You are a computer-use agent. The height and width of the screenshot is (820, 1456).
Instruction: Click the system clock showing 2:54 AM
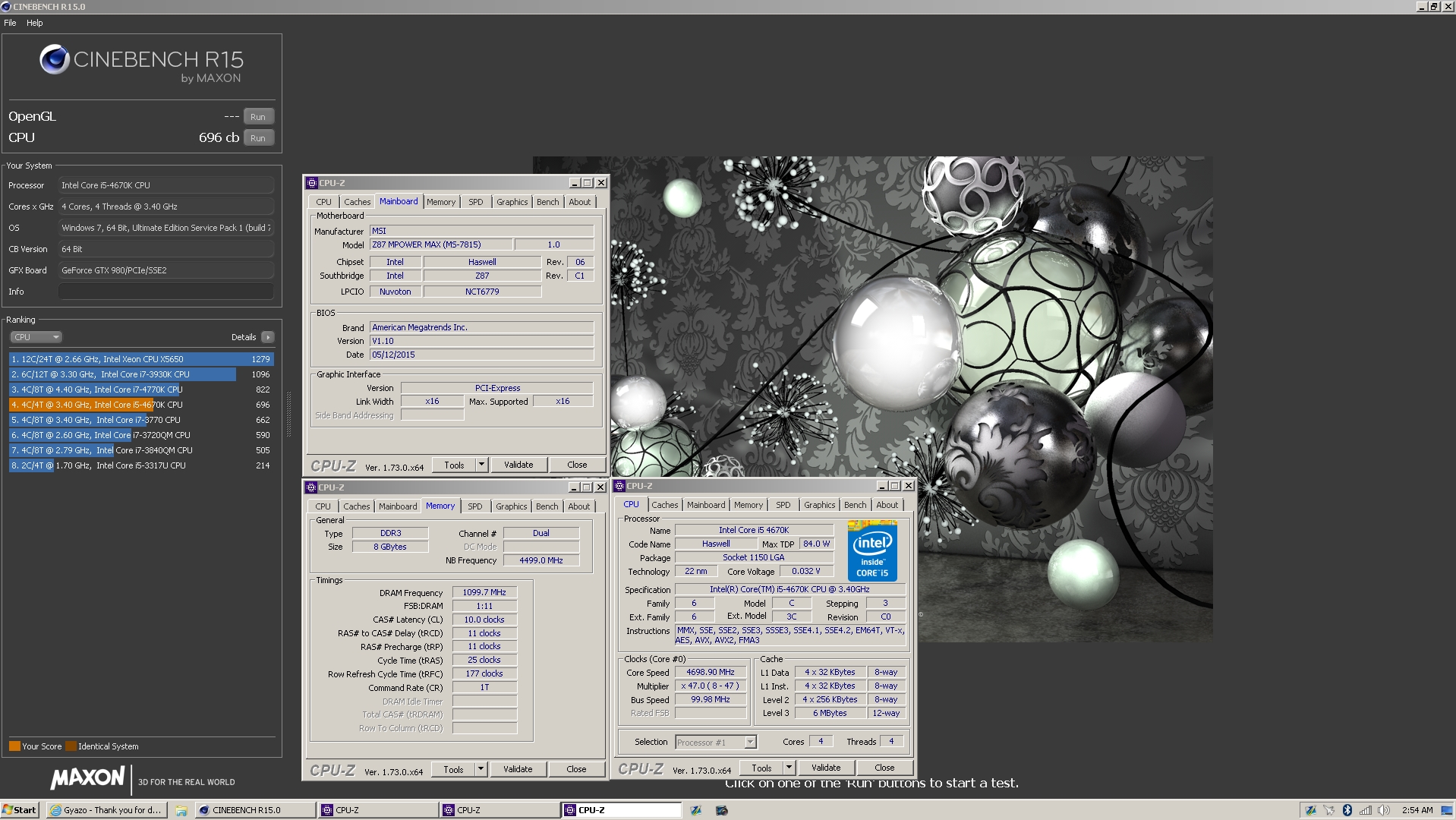click(x=1417, y=810)
